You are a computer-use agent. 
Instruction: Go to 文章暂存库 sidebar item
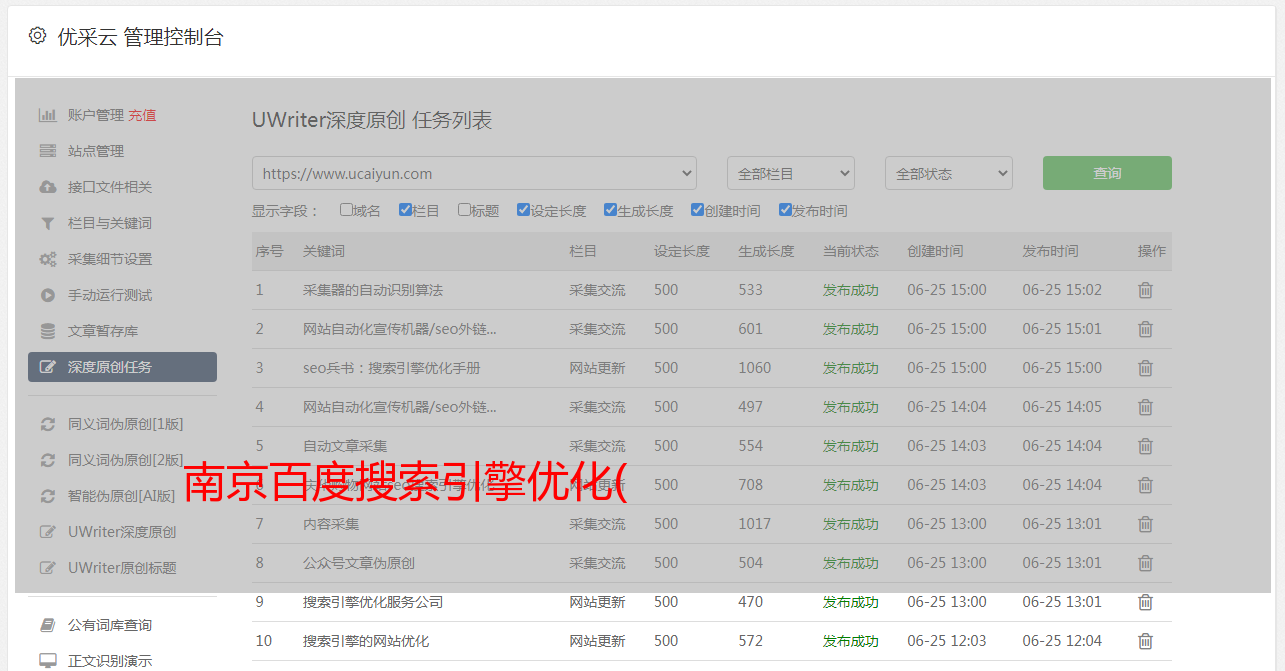[102, 331]
